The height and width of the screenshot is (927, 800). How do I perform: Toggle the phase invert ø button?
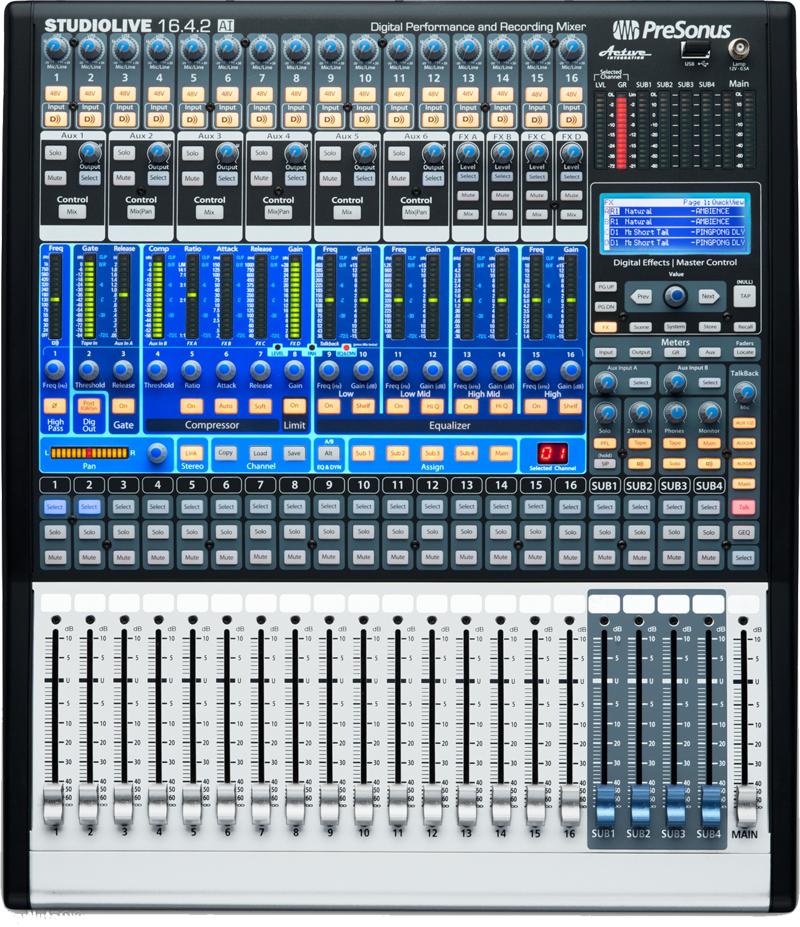pos(54,406)
